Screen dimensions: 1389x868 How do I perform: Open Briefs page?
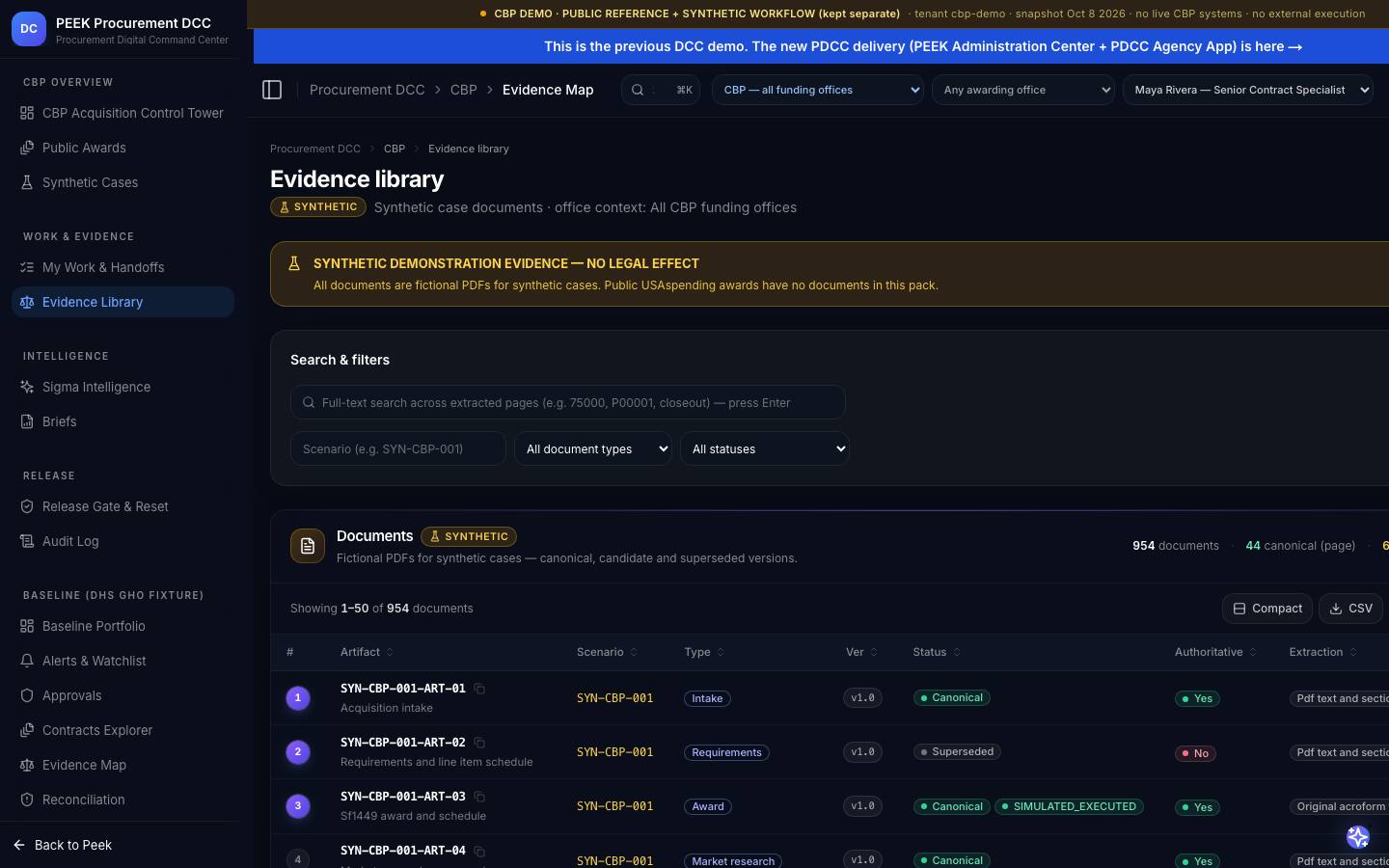pyautogui.click(x=123, y=421)
